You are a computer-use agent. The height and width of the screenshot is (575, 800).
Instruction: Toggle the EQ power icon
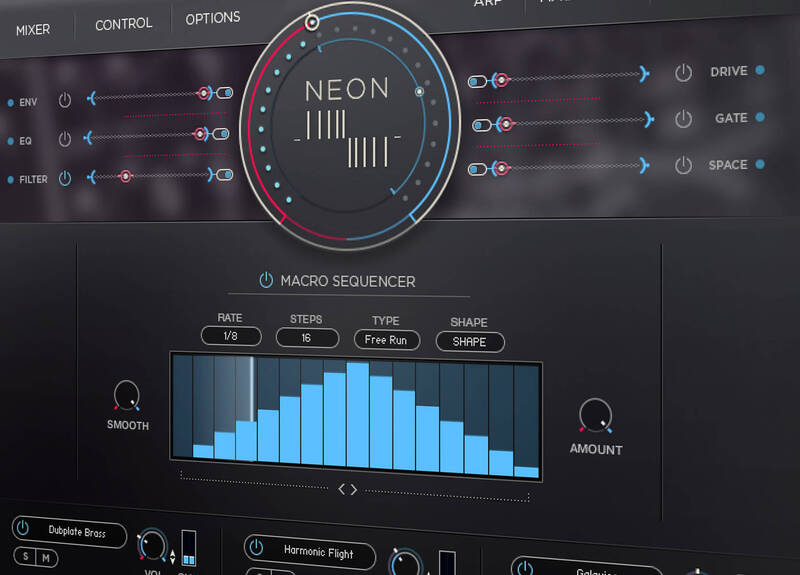tap(65, 139)
